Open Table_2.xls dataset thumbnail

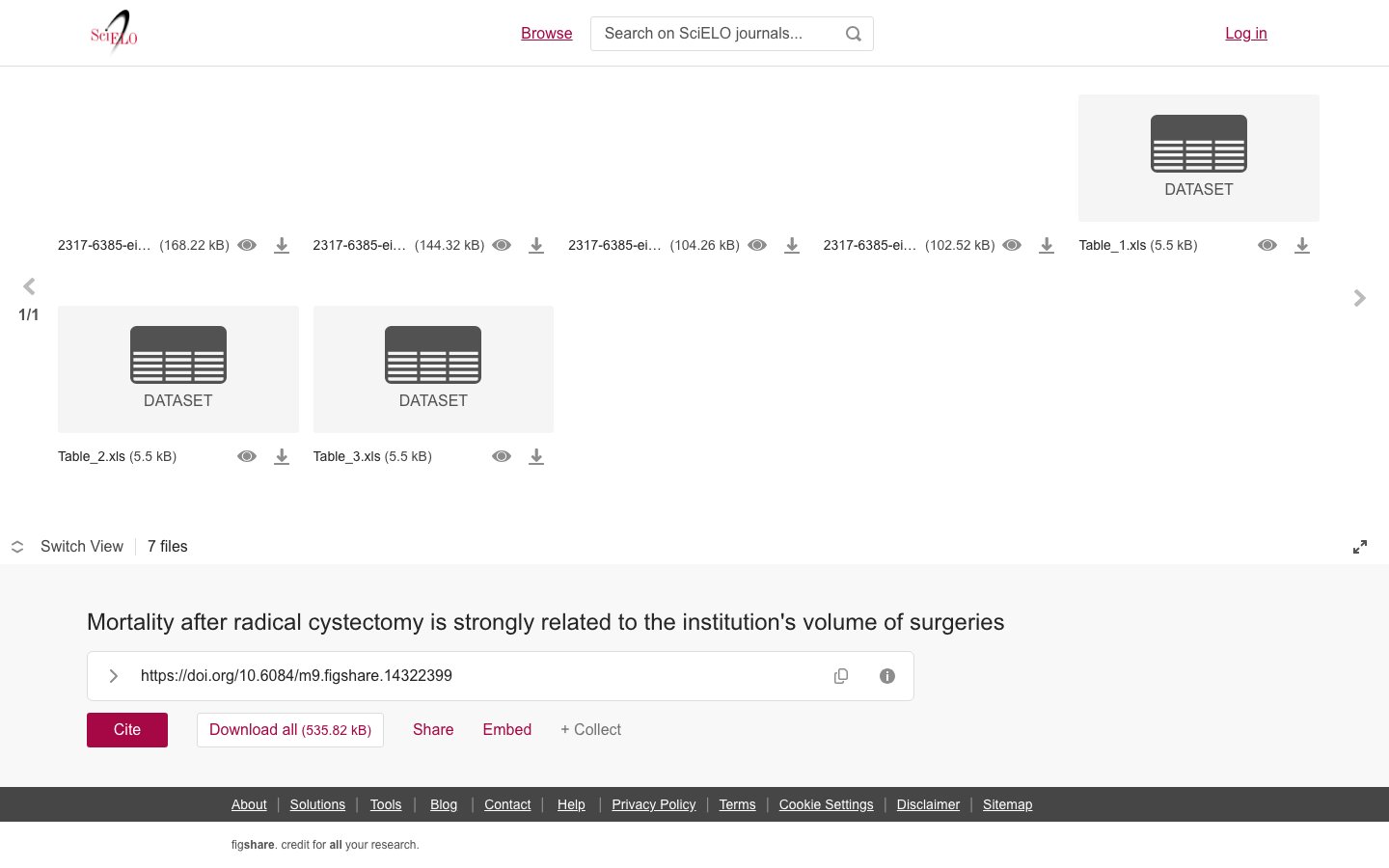coord(178,369)
